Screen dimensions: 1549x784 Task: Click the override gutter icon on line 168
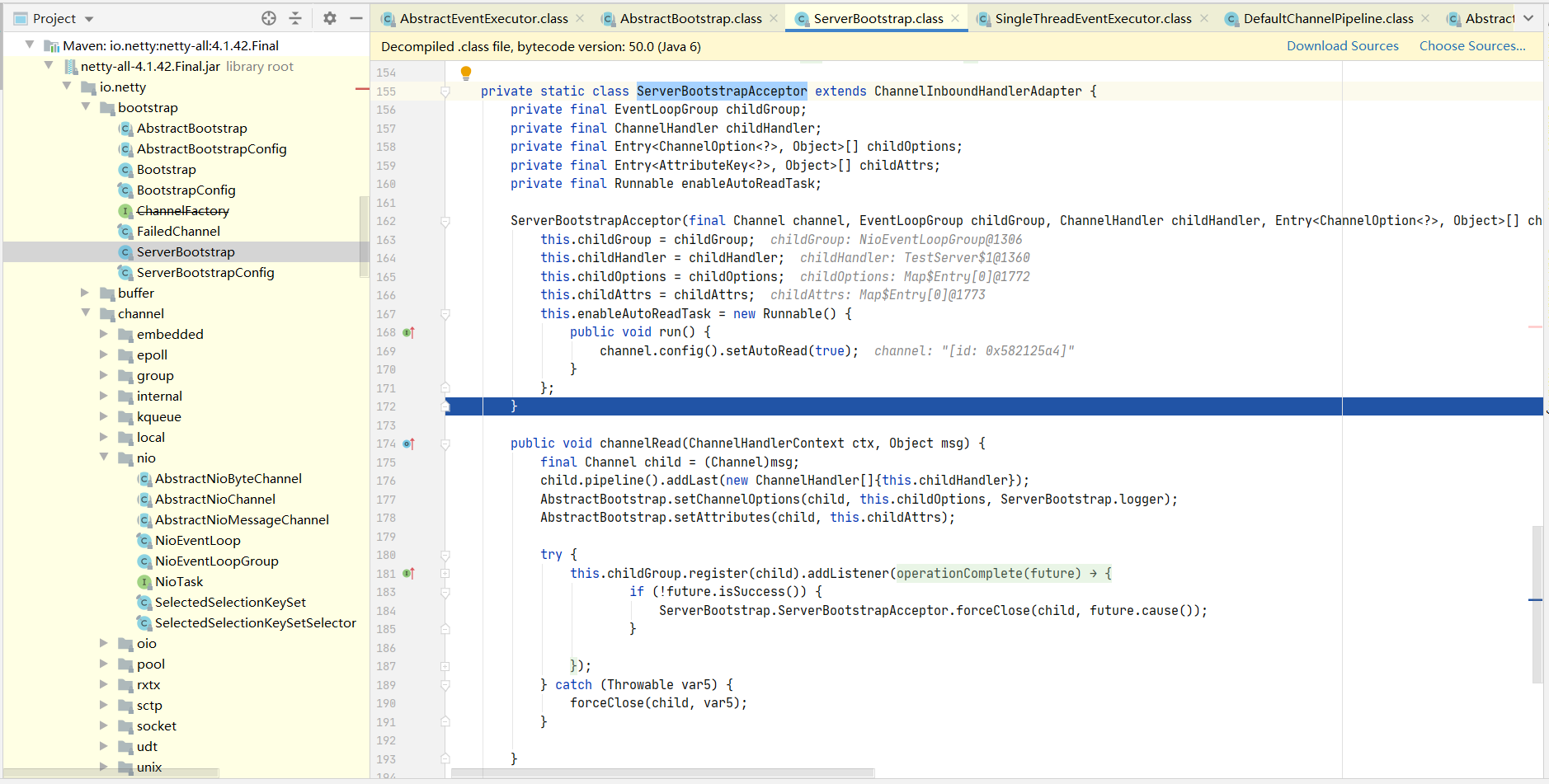point(408,332)
